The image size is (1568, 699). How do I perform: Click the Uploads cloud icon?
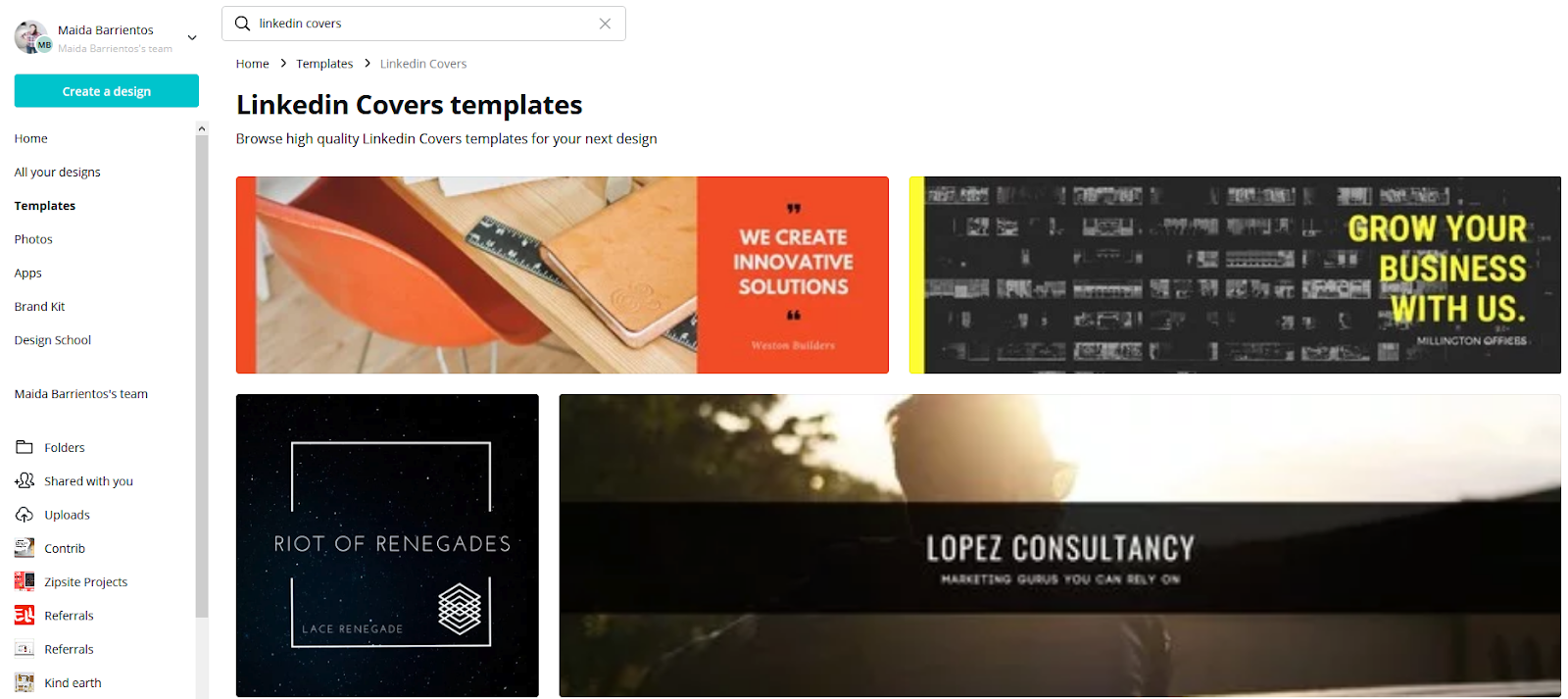point(24,515)
